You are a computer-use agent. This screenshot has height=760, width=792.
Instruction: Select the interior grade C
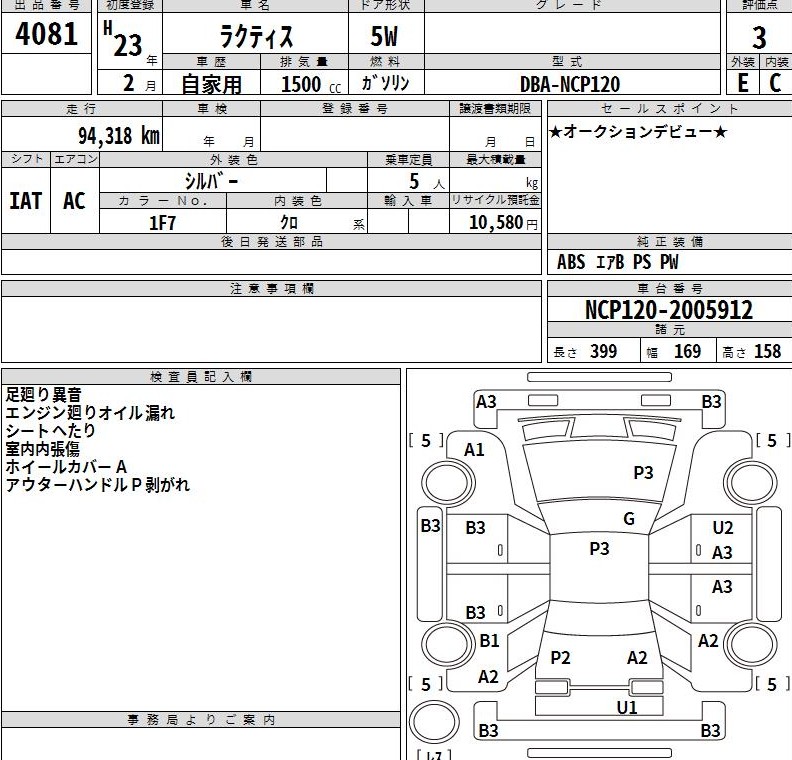pos(775,83)
